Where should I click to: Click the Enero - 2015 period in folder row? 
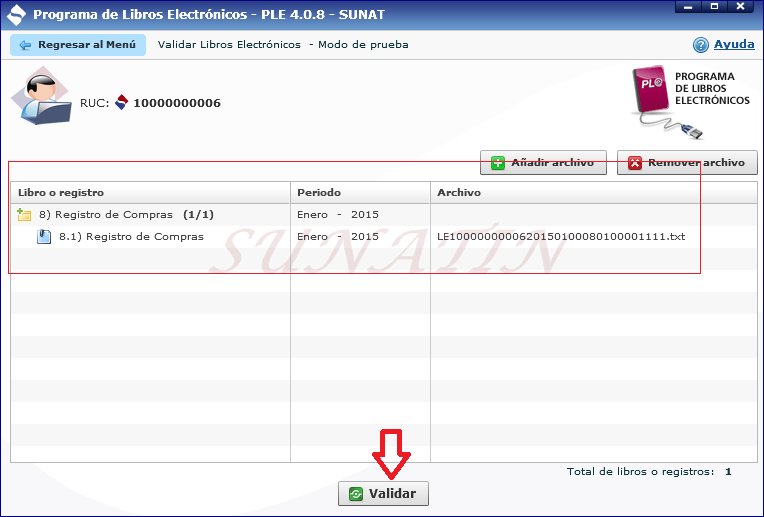click(x=338, y=215)
